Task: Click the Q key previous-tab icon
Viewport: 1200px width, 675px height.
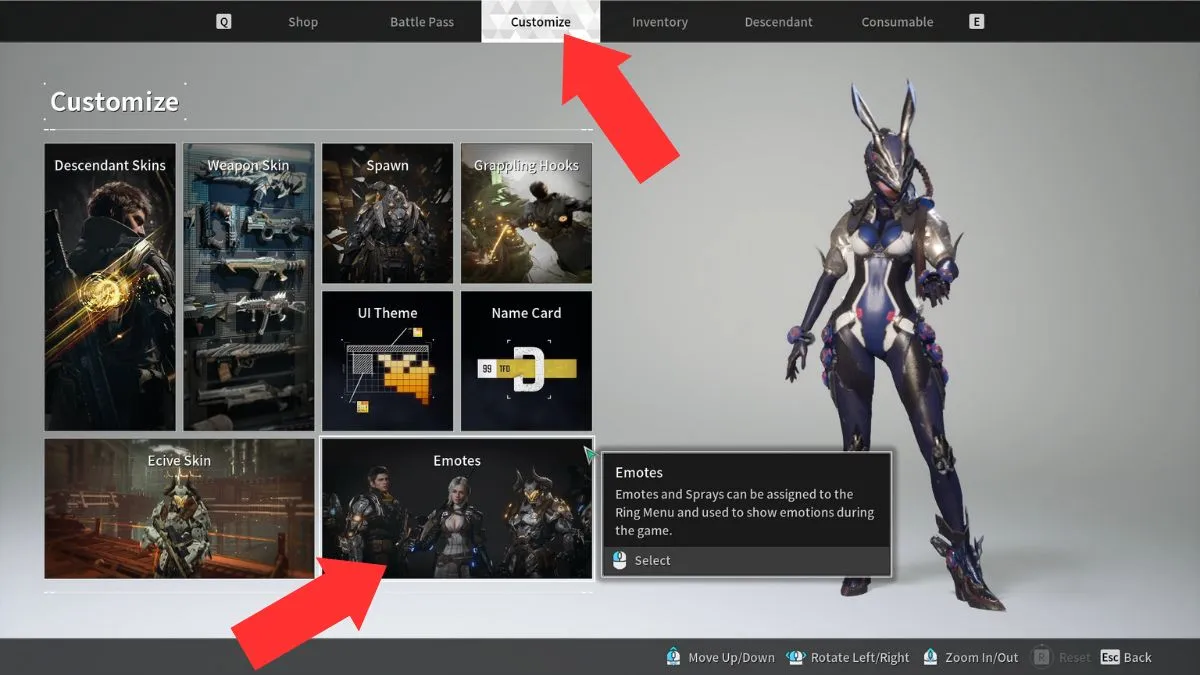Action: pyautogui.click(x=223, y=21)
